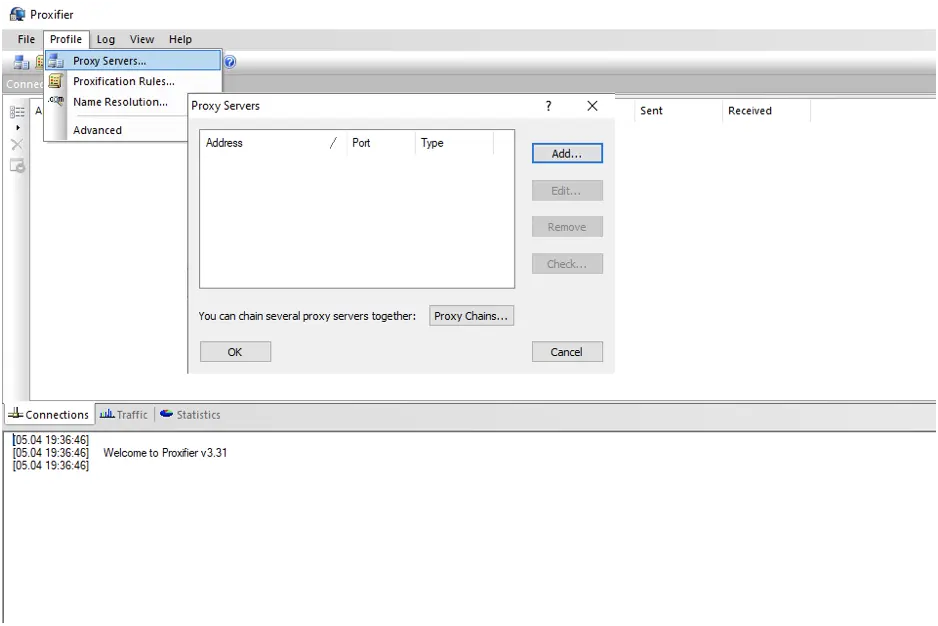Open the Log menu
This screenshot has width=938, height=626.
coord(105,39)
